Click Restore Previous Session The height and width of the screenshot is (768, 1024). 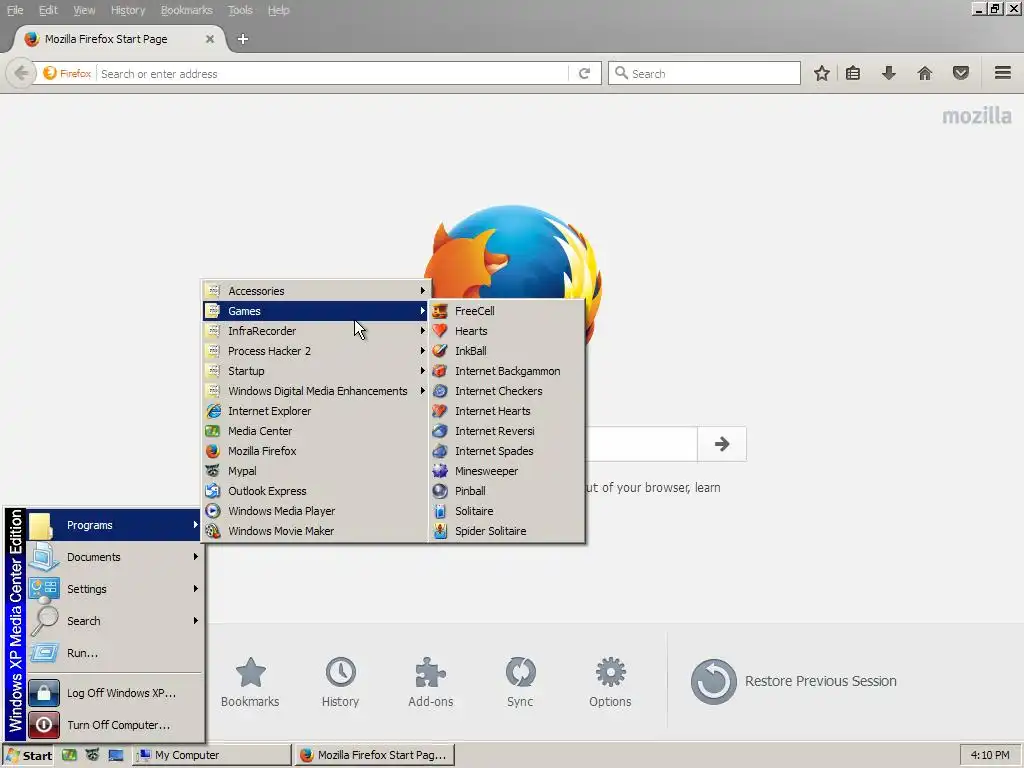click(793, 681)
